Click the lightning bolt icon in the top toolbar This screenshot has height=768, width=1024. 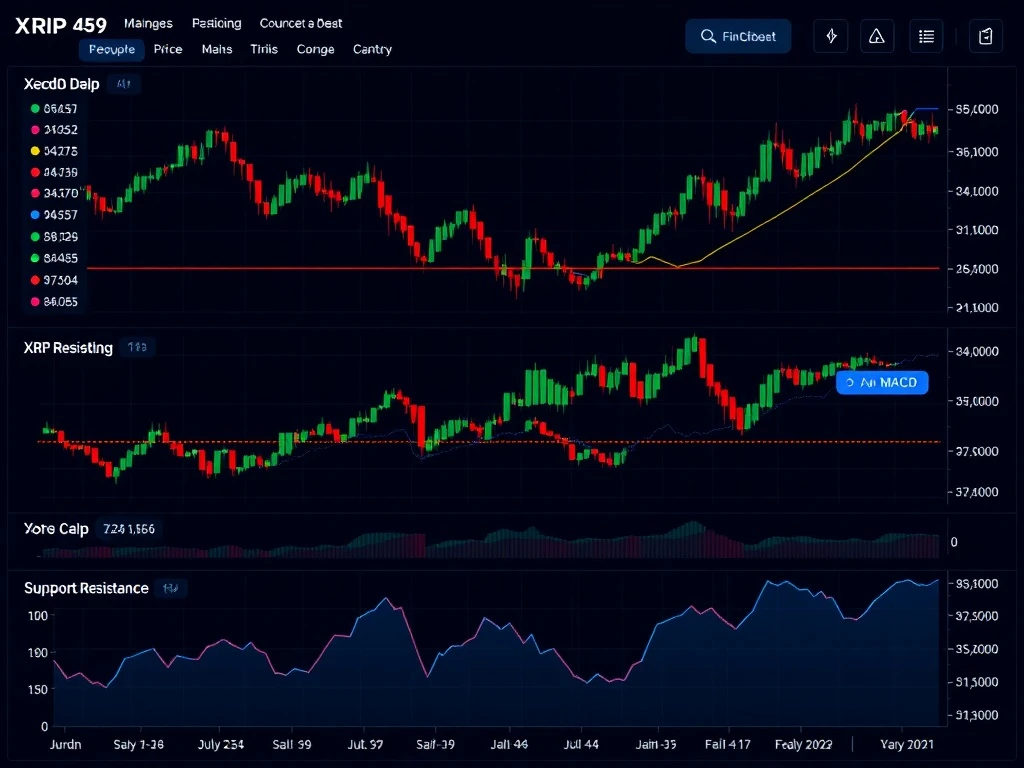[x=831, y=37]
